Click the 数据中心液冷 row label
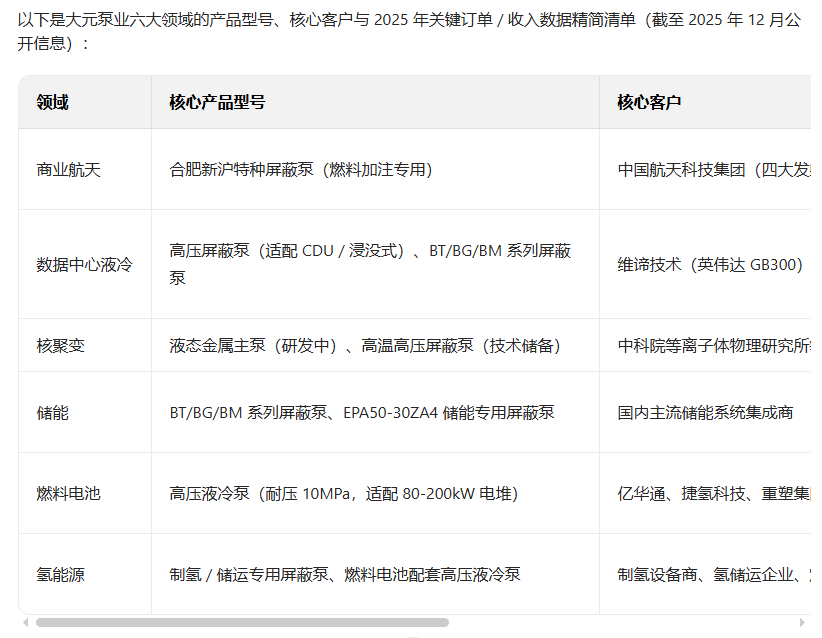This screenshot has width=822, height=638. (x=84, y=265)
